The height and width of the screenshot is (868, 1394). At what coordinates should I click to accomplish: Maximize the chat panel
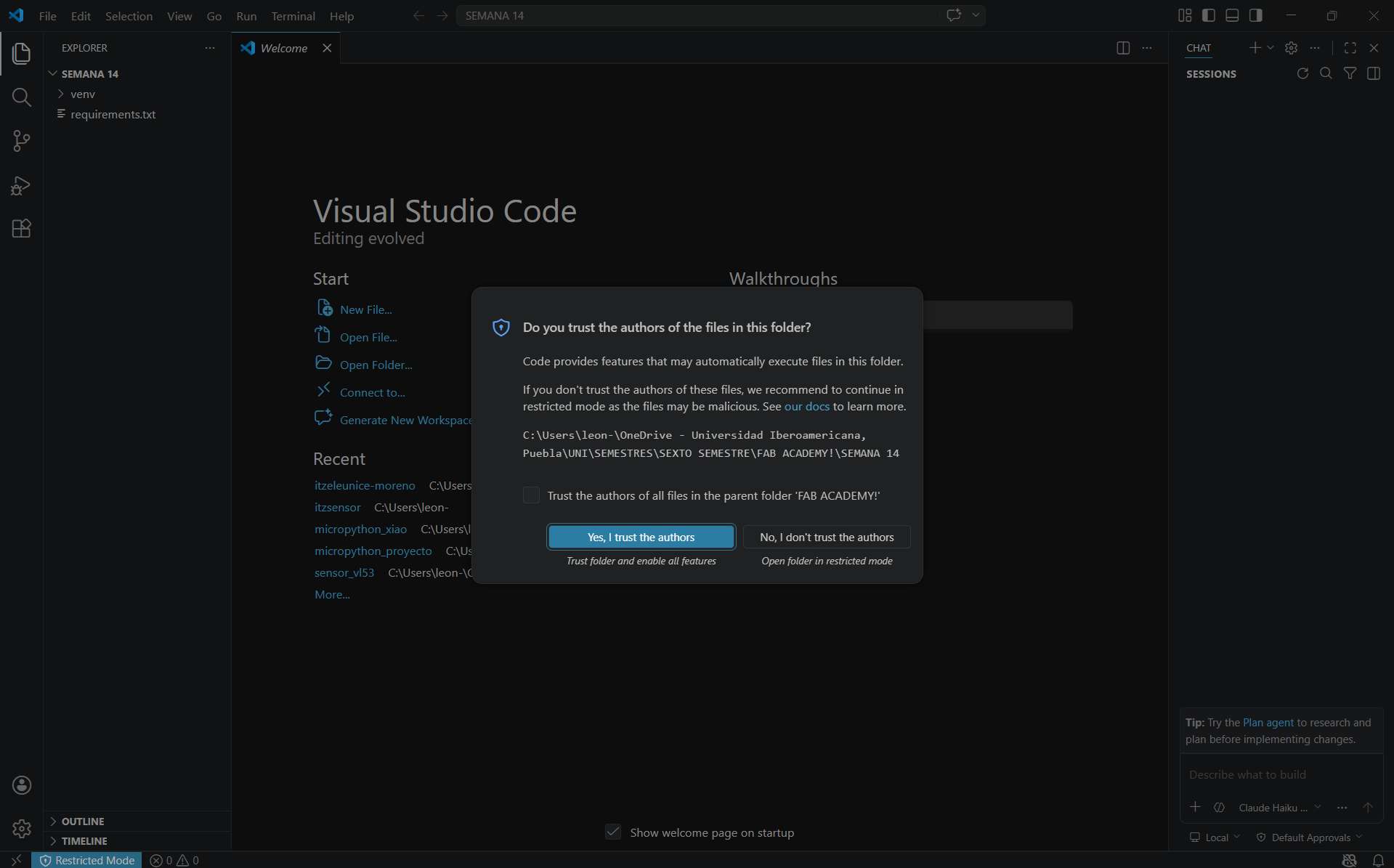(x=1350, y=48)
